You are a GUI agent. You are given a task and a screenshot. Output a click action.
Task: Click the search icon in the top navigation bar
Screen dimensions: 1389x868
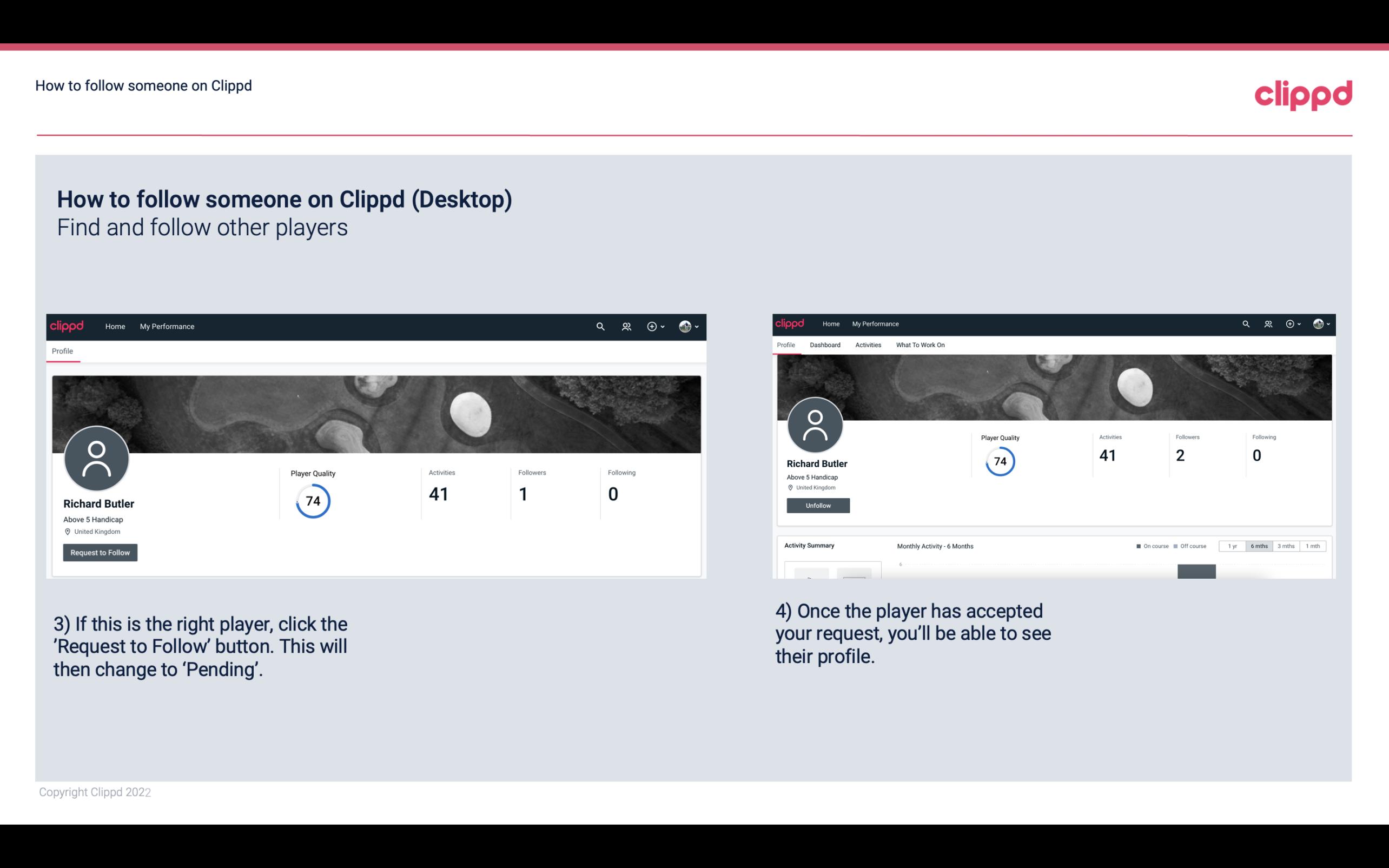600,326
